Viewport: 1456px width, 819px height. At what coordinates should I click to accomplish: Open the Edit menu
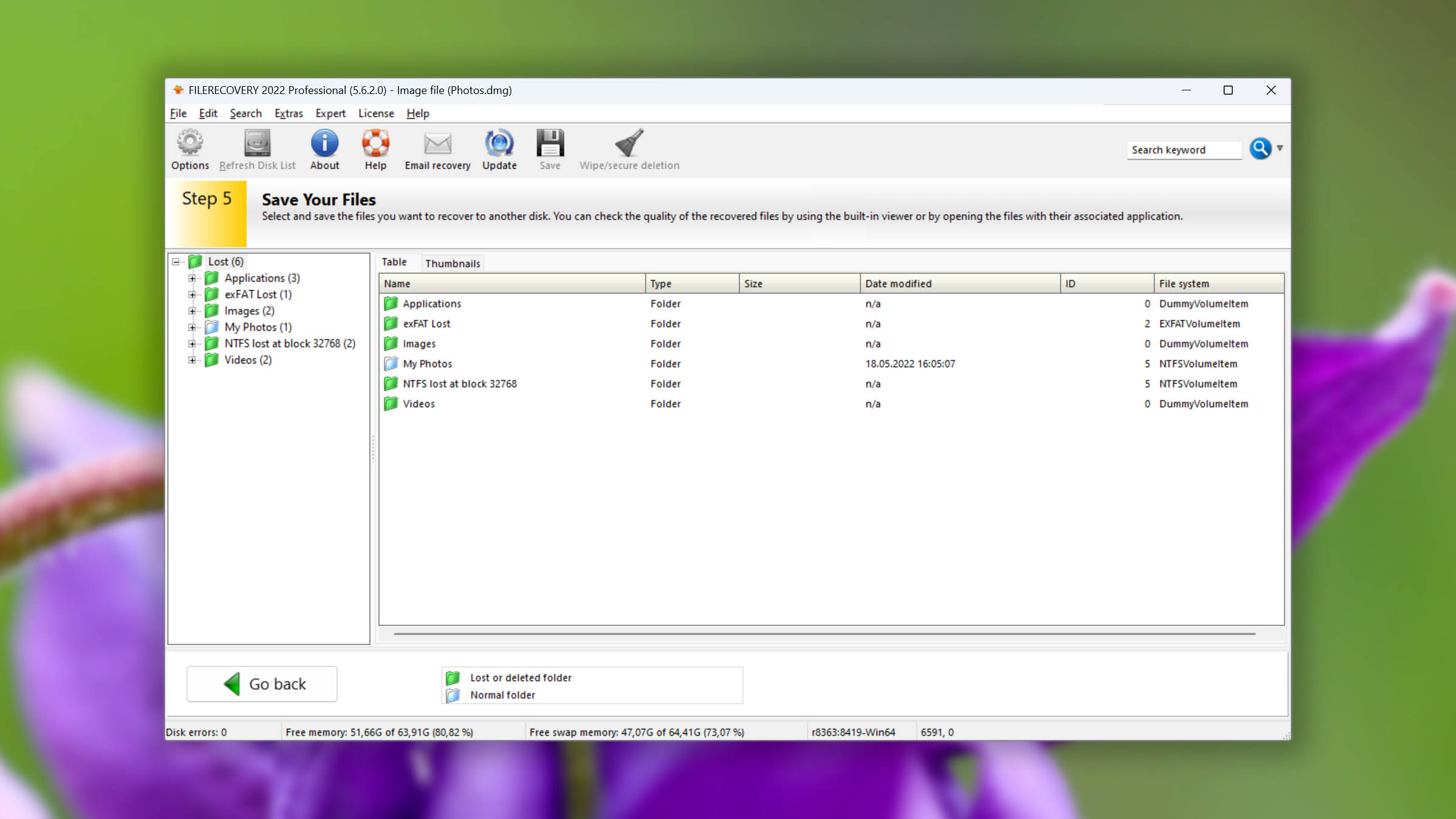click(x=208, y=113)
